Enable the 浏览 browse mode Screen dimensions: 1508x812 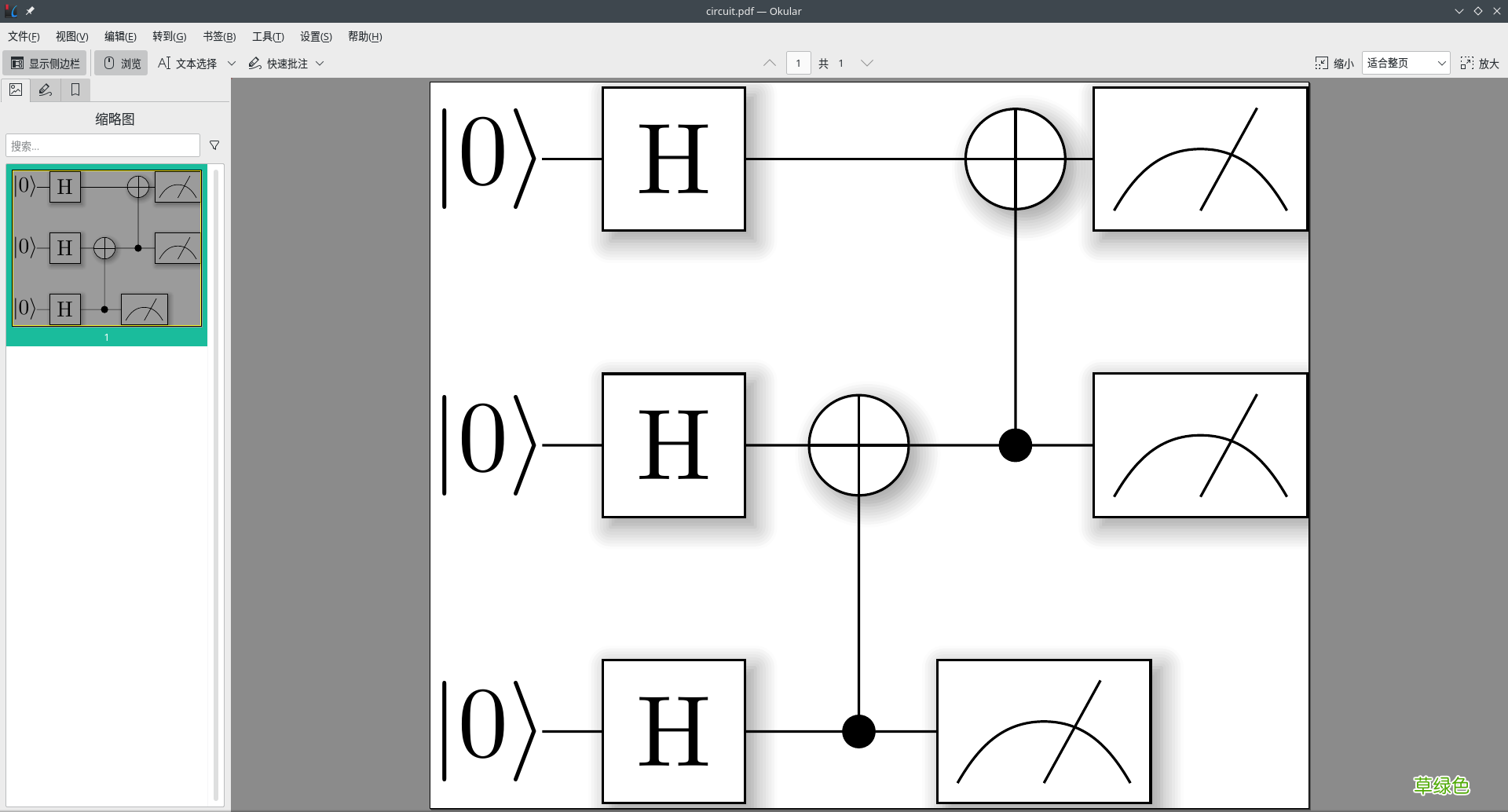click(x=122, y=64)
